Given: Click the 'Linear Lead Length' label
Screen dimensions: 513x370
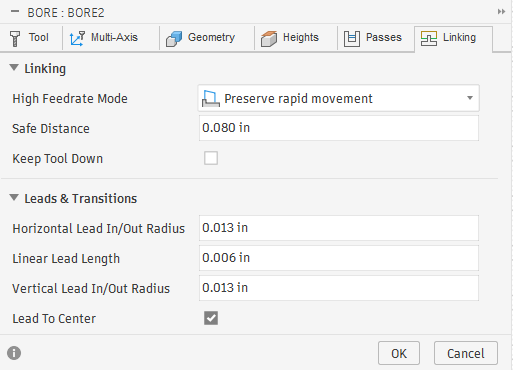Looking at the screenshot, I should [x=66, y=259].
